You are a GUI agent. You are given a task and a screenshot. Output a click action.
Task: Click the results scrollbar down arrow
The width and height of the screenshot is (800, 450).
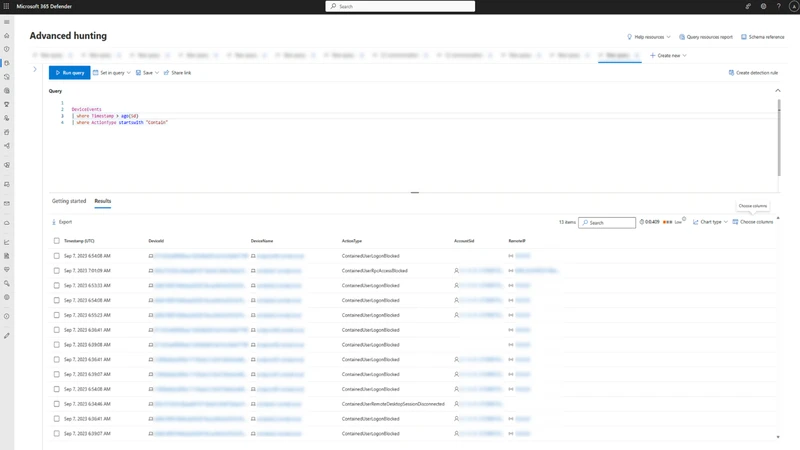click(x=778, y=437)
